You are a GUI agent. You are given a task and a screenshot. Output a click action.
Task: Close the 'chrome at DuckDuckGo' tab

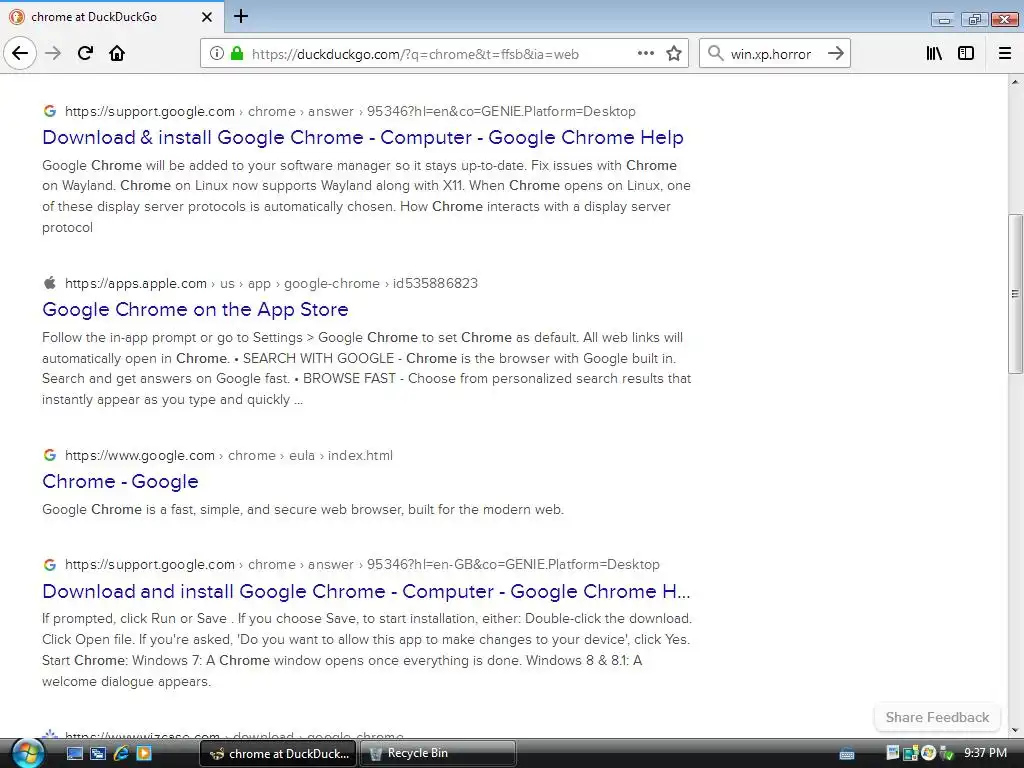coord(206,17)
